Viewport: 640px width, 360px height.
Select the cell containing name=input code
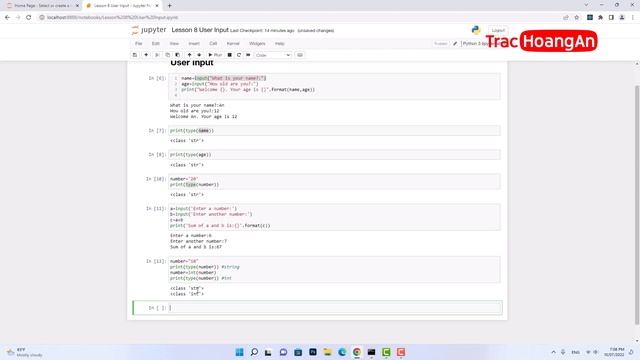point(334,87)
